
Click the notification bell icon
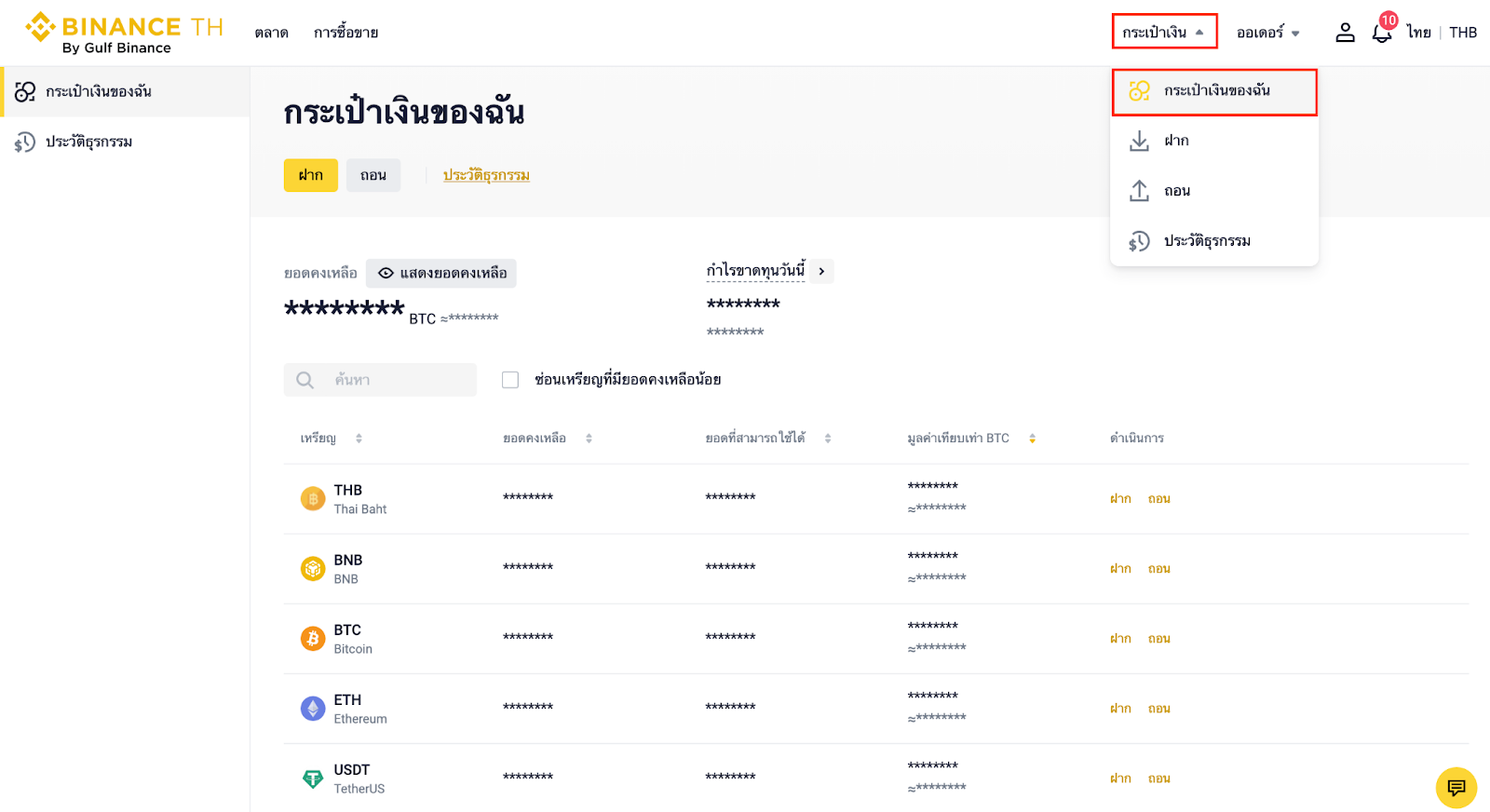[1381, 34]
